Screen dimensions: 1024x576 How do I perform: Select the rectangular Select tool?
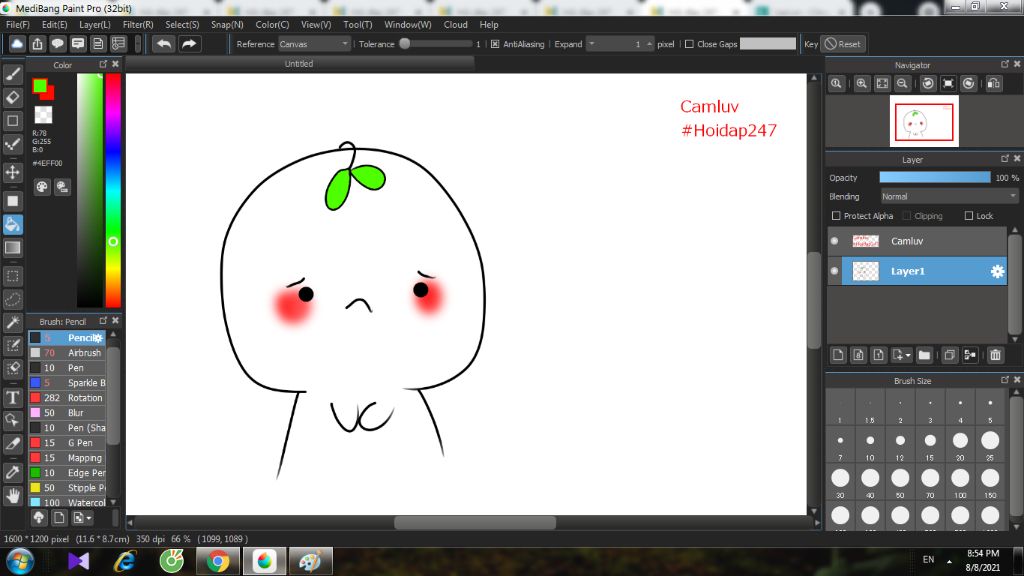coord(12,276)
